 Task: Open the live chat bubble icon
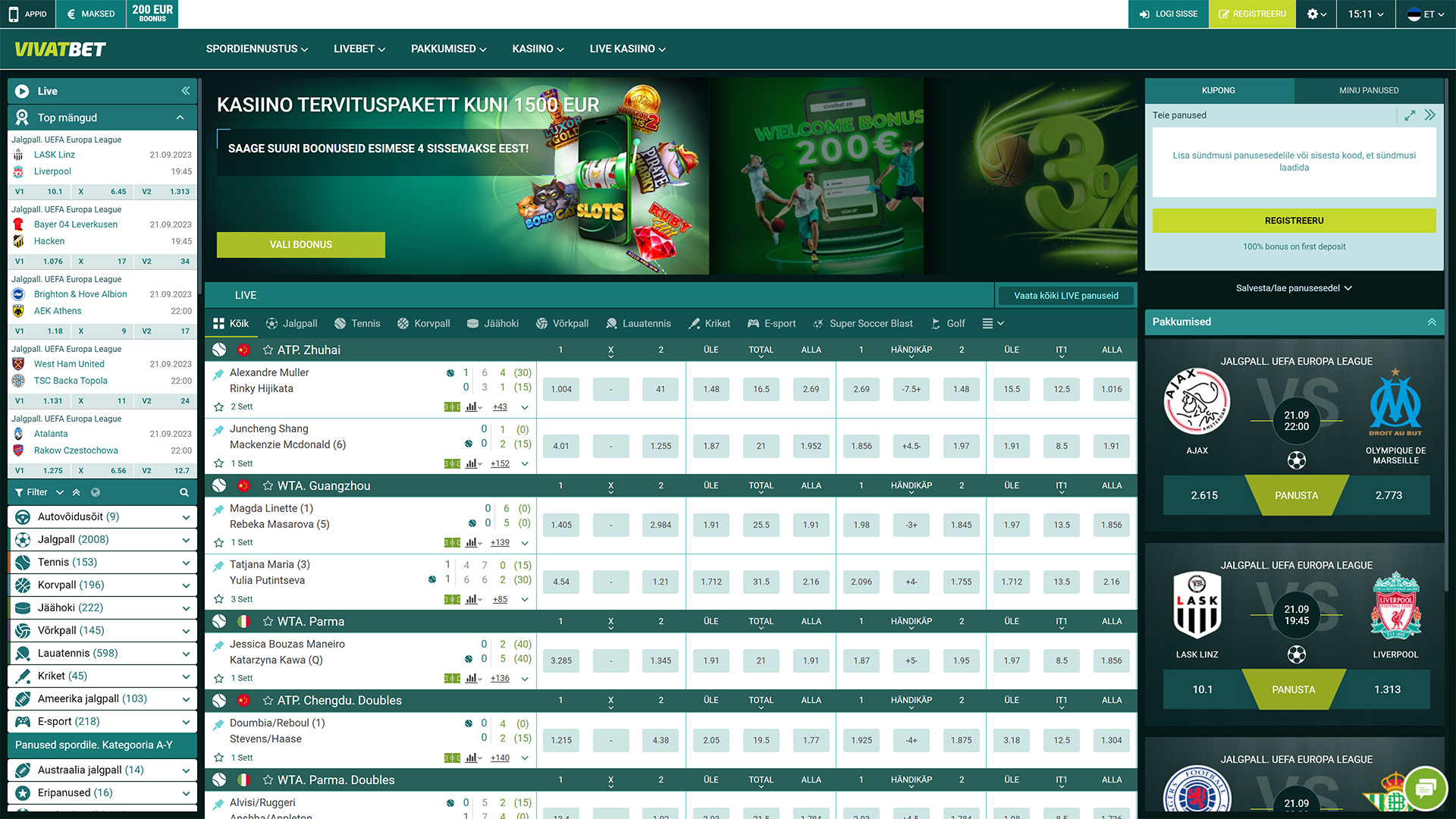(1426, 789)
